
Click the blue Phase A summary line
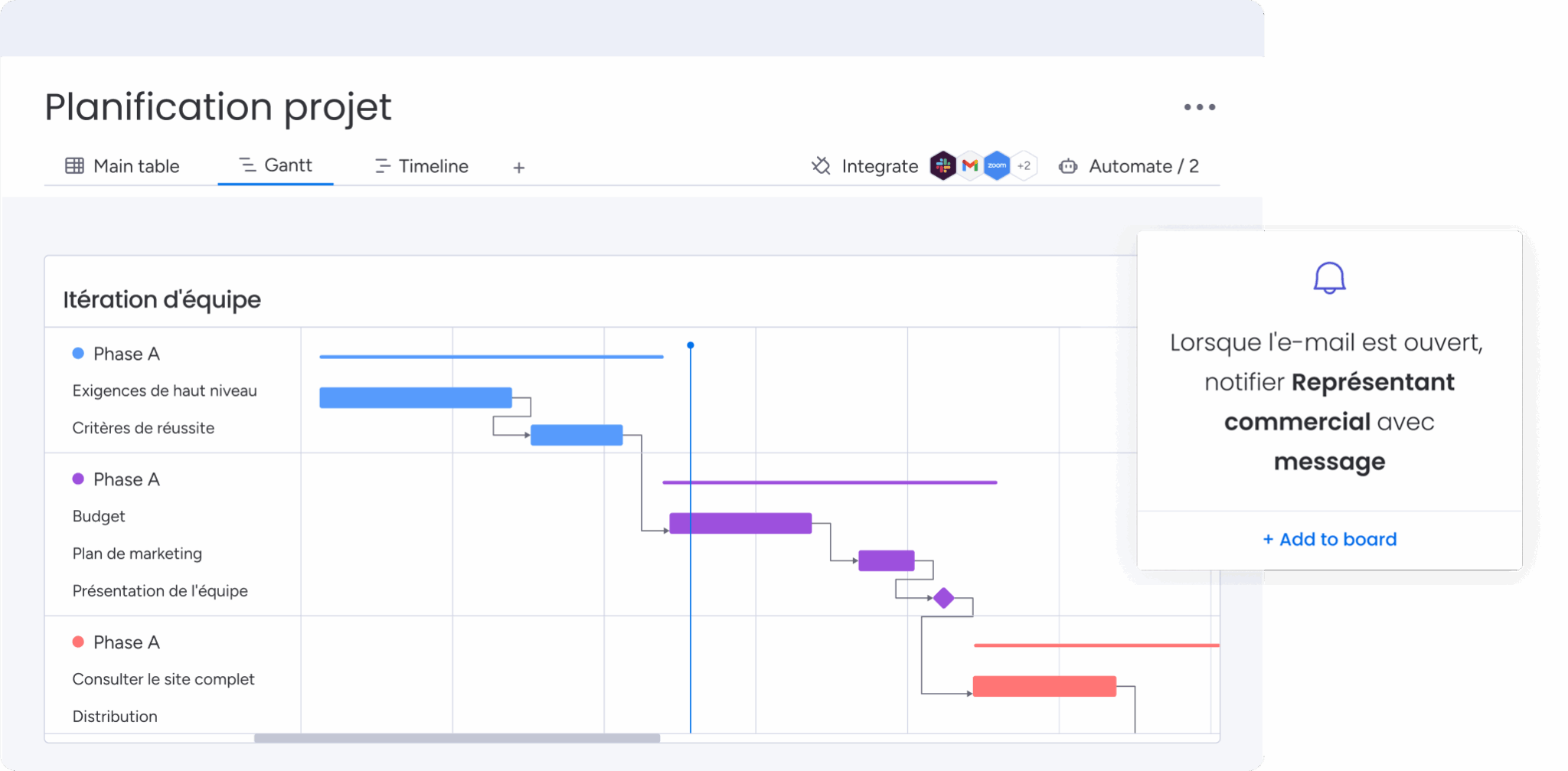tap(492, 357)
